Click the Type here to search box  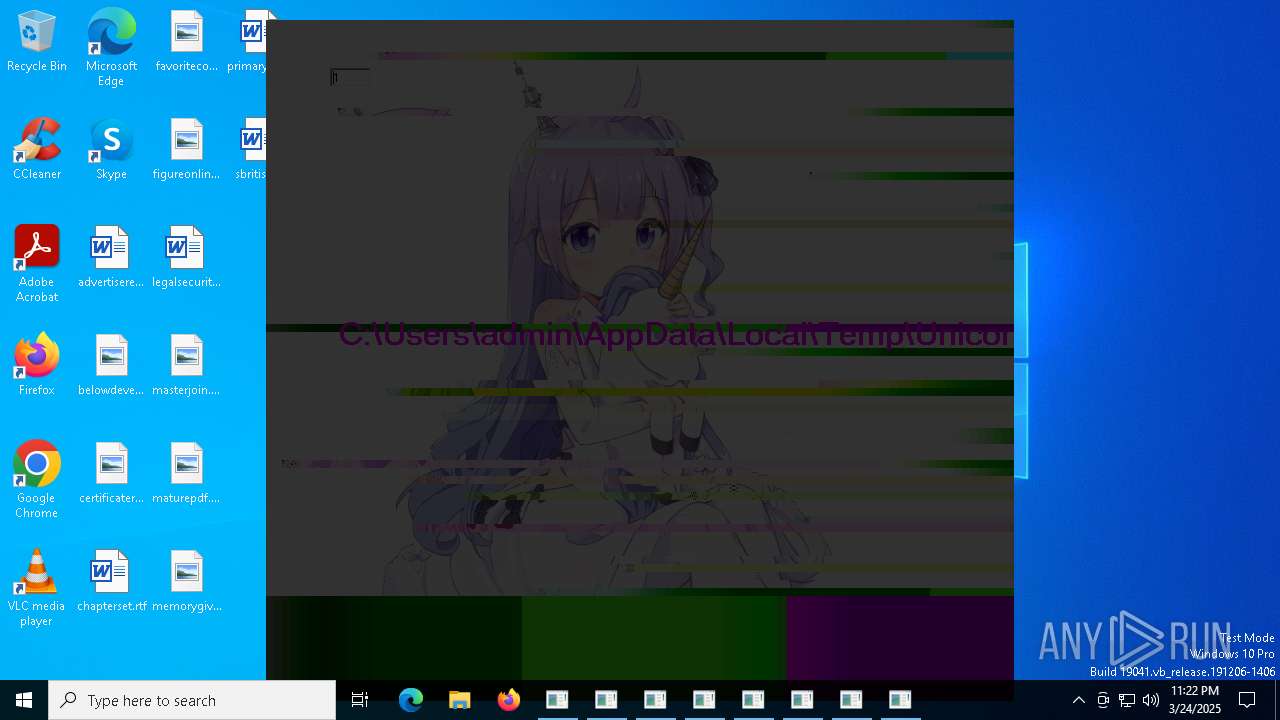192,700
